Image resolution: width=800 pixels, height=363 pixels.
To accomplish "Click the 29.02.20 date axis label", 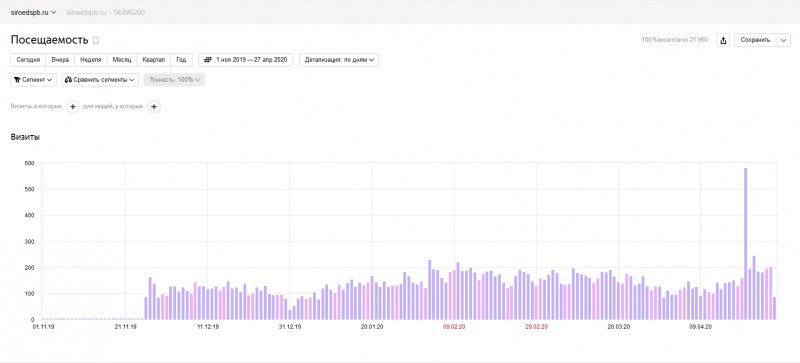I will [x=536, y=326].
